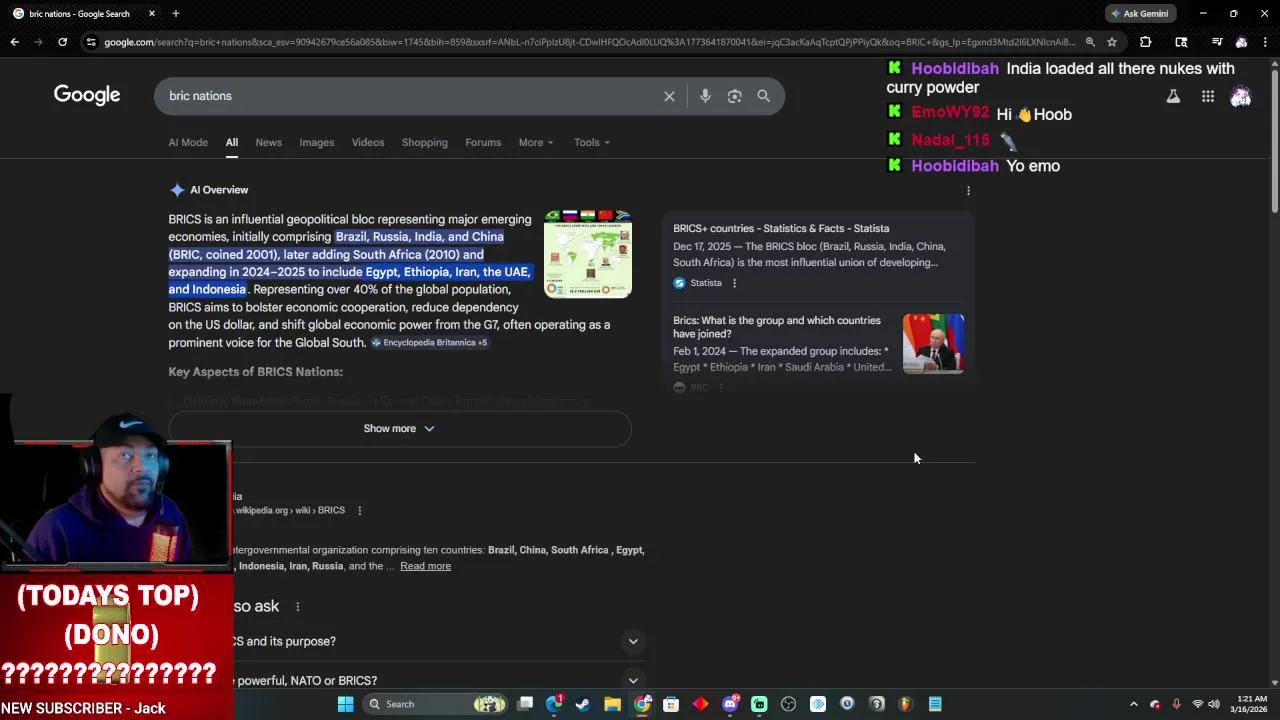Open Search Labs flask icon

1173,96
